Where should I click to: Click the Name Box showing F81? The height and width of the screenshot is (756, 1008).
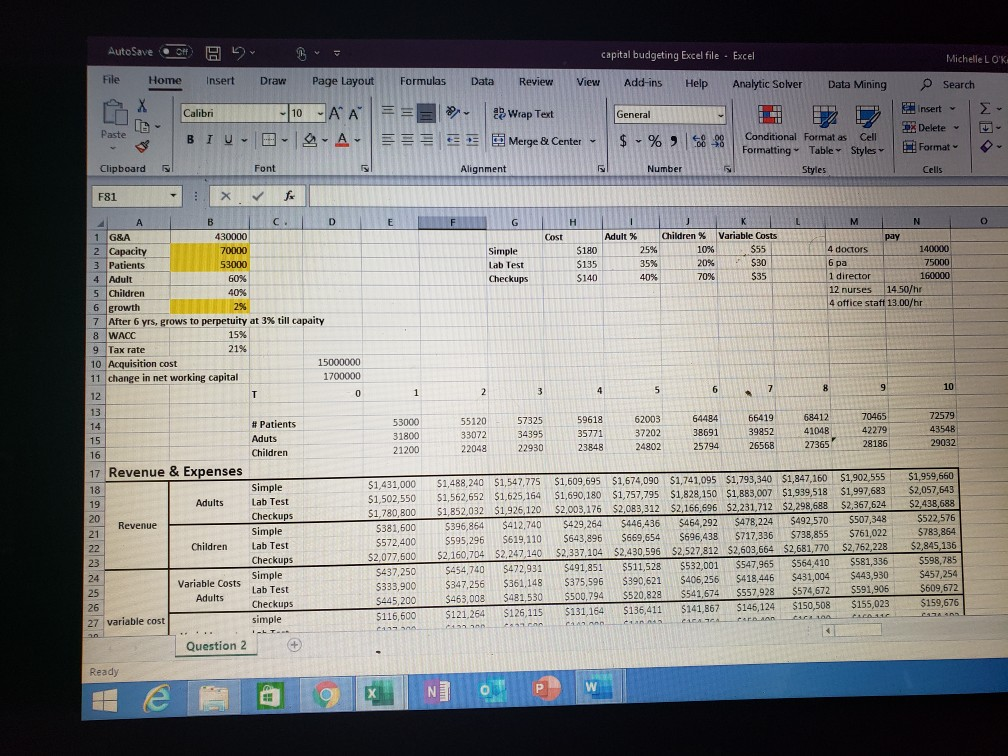136,197
